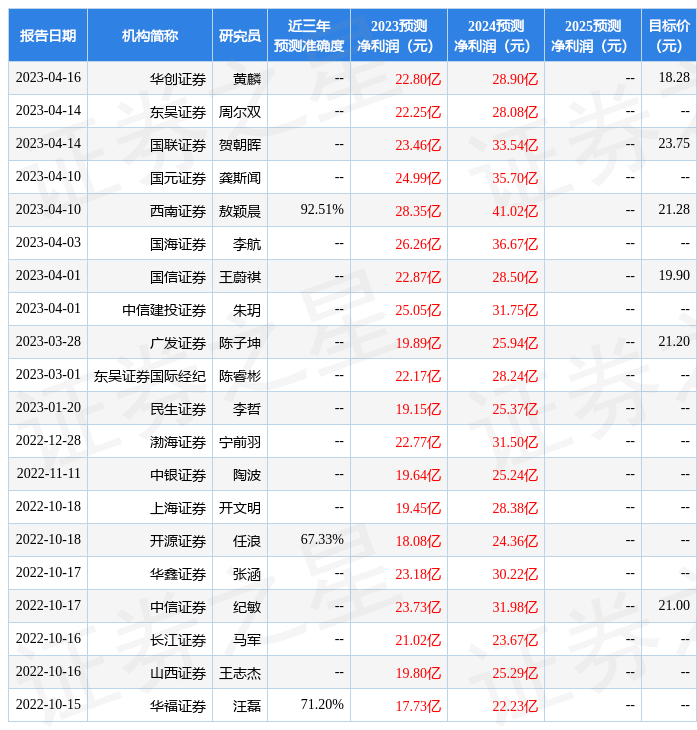Open the 中信建投证券 institution entry
This screenshot has height=730, width=697.
(x=164, y=310)
